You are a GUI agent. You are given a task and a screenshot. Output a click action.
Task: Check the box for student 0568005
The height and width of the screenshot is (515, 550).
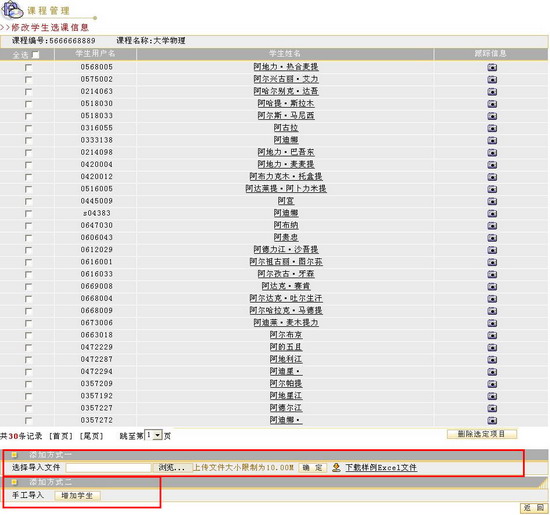[x=28, y=68]
